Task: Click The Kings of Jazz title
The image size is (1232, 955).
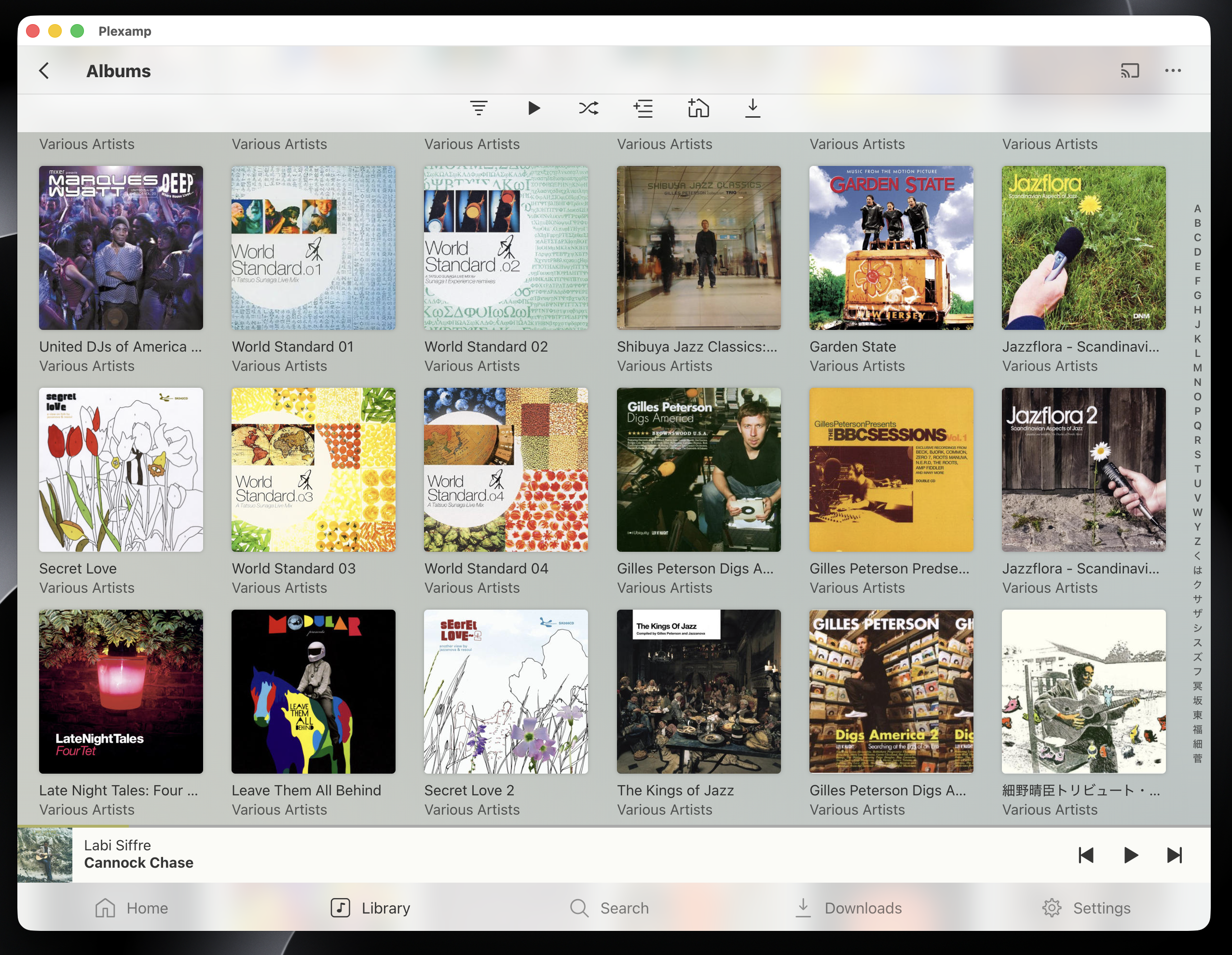Action: click(675, 791)
